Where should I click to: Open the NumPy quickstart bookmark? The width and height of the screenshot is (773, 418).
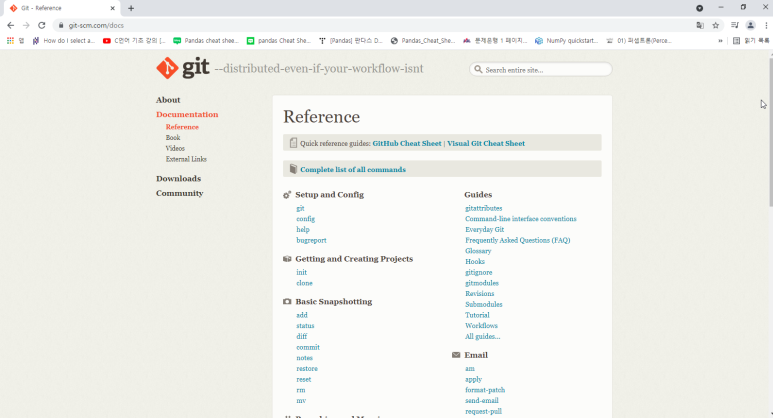tap(566, 41)
